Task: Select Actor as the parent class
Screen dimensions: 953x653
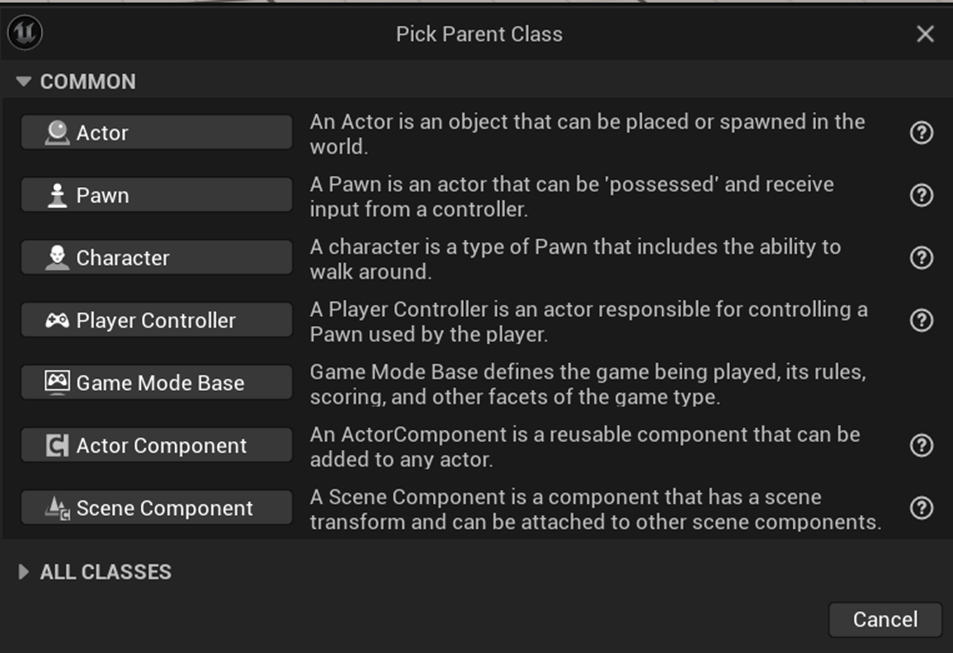Action: [157, 133]
